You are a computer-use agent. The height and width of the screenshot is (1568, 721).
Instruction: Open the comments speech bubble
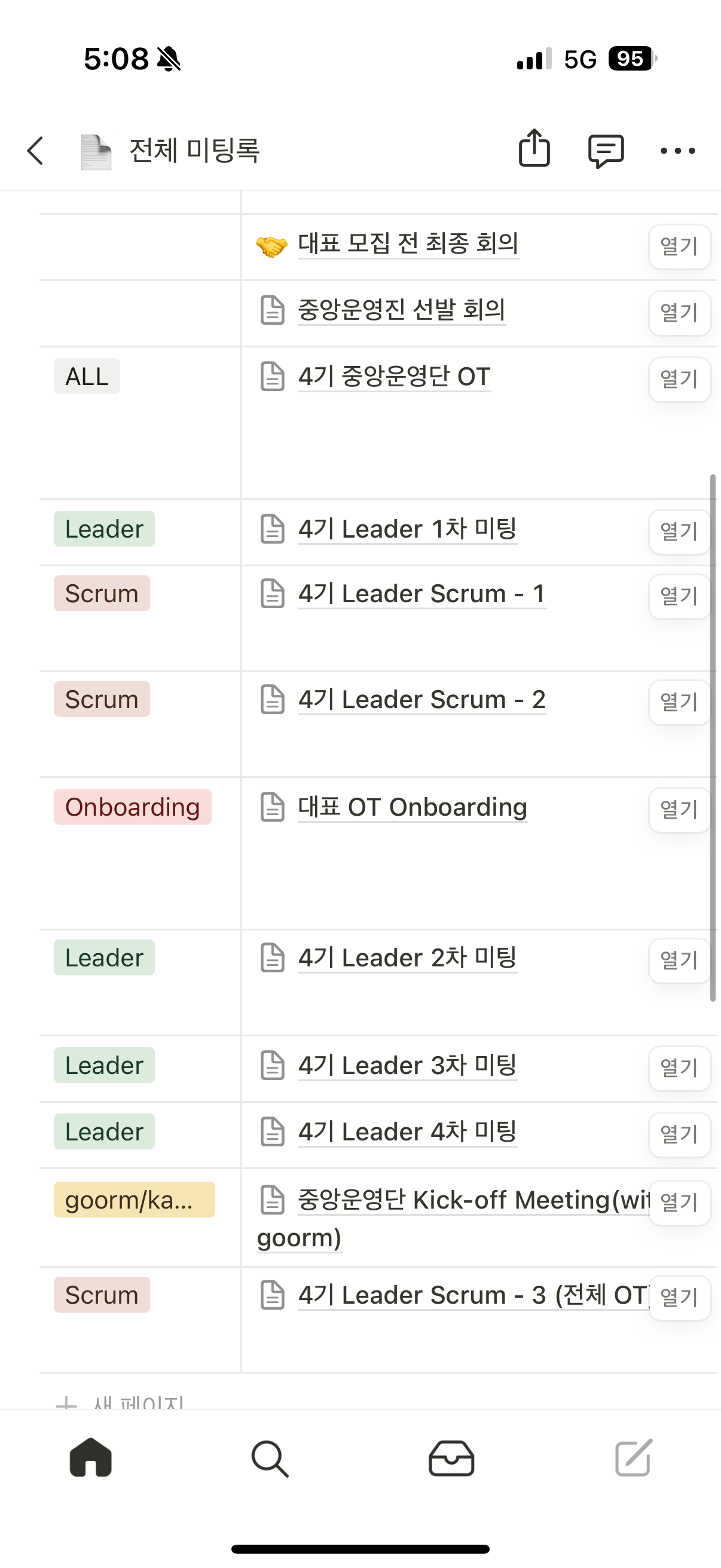pyautogui.click(x=606, y=150)
